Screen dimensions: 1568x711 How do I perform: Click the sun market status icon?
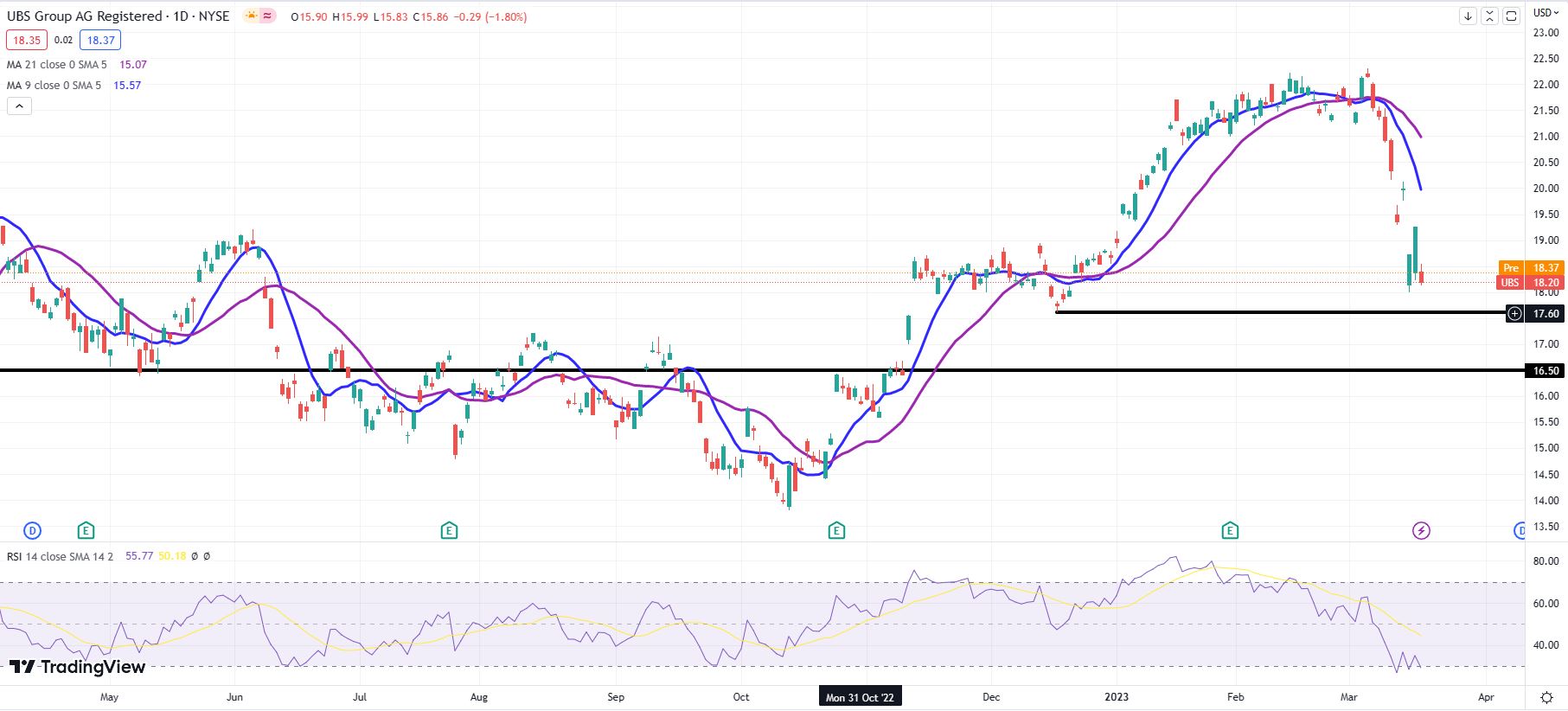tap(253, 16)
